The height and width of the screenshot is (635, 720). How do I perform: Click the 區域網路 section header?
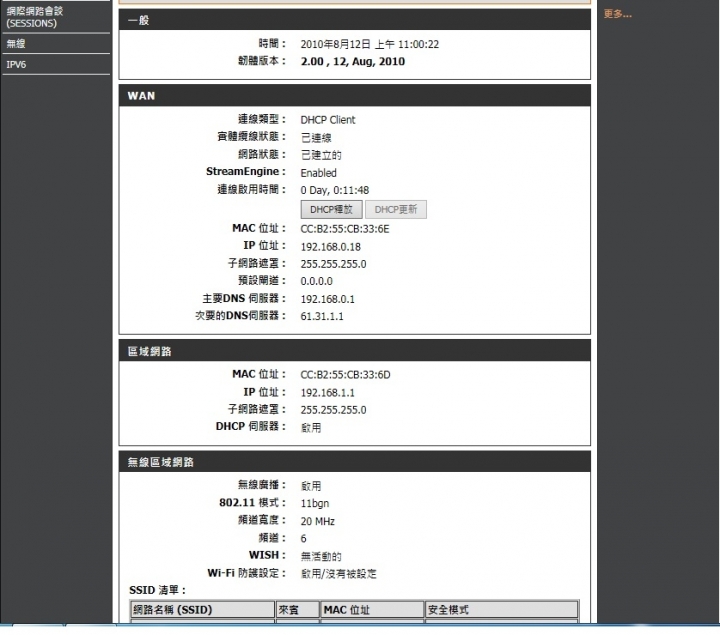pyautogui.click(x=354, y=351)
